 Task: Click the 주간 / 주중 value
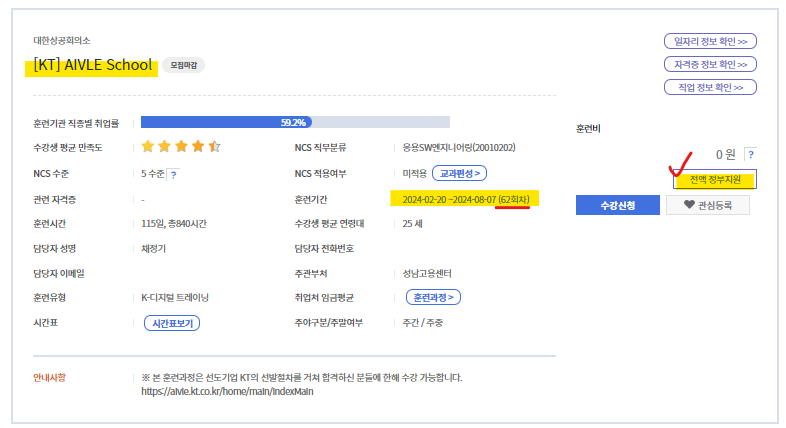click(422, 323)
